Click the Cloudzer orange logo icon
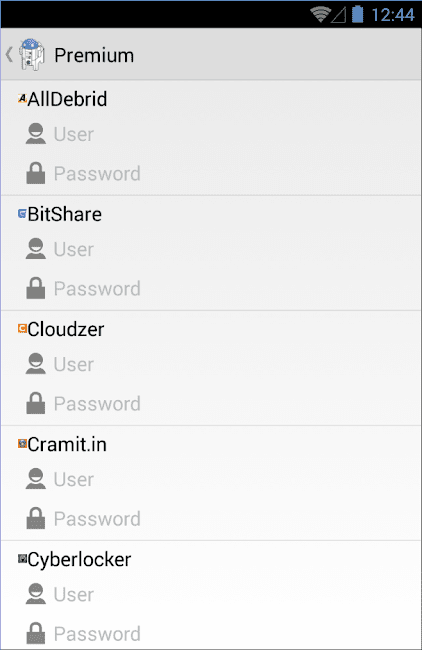The image size is (422, 650). click(x=22, y=329)
